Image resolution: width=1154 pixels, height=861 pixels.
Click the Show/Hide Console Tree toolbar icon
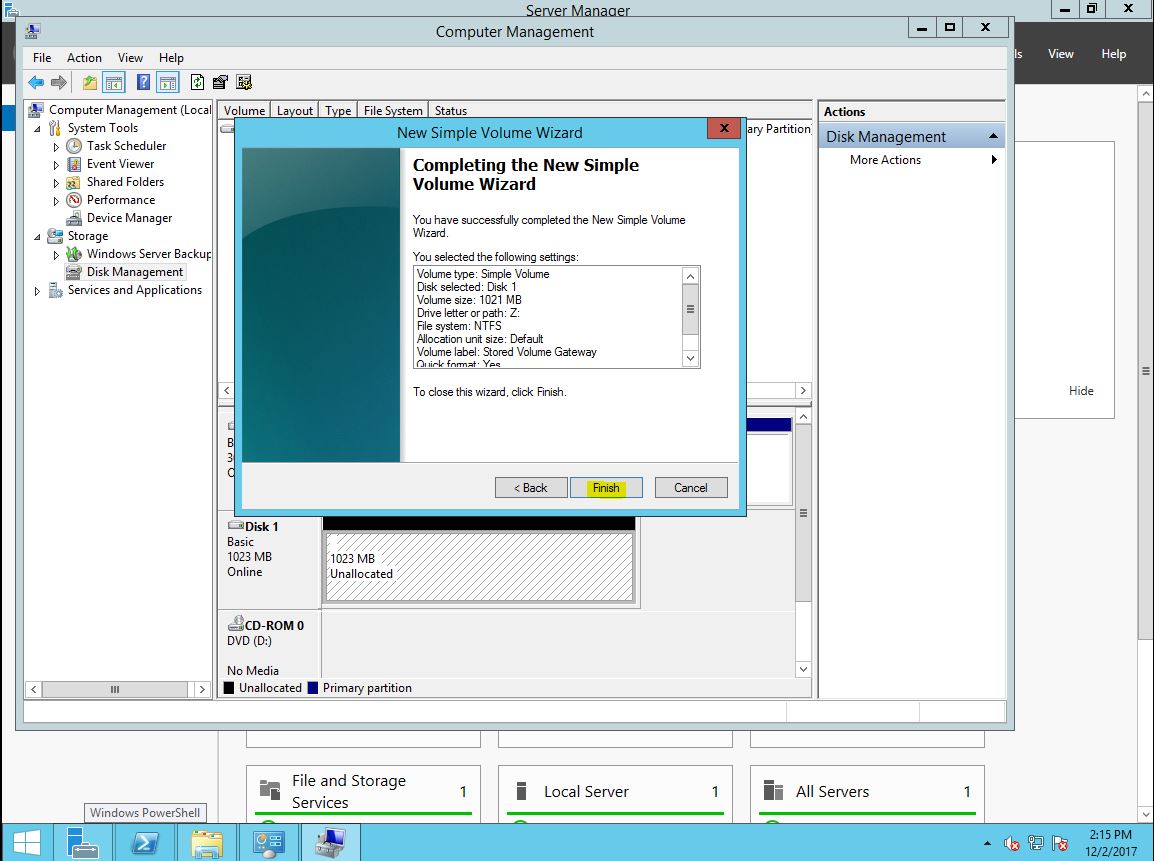[x=114, y=83]
